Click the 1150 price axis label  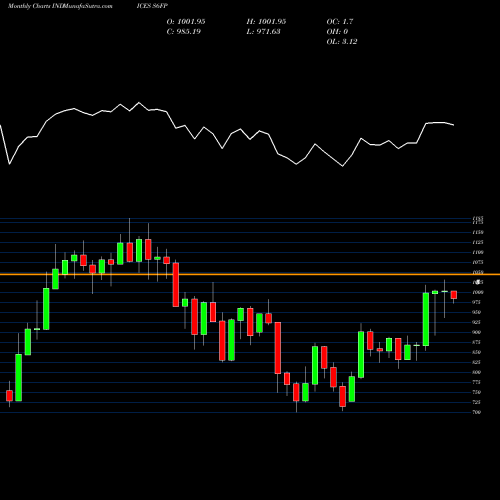pyautogui.click(x=478, y=232)
